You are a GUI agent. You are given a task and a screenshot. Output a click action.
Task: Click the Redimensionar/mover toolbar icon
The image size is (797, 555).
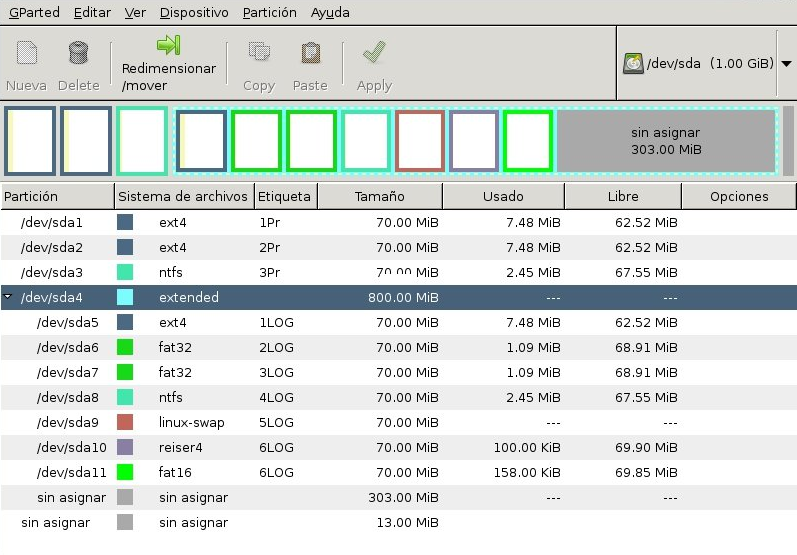[x=168, y=46]
